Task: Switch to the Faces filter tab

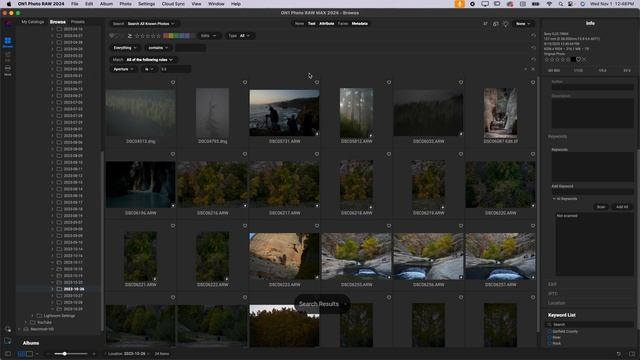Action: point(343,24)
